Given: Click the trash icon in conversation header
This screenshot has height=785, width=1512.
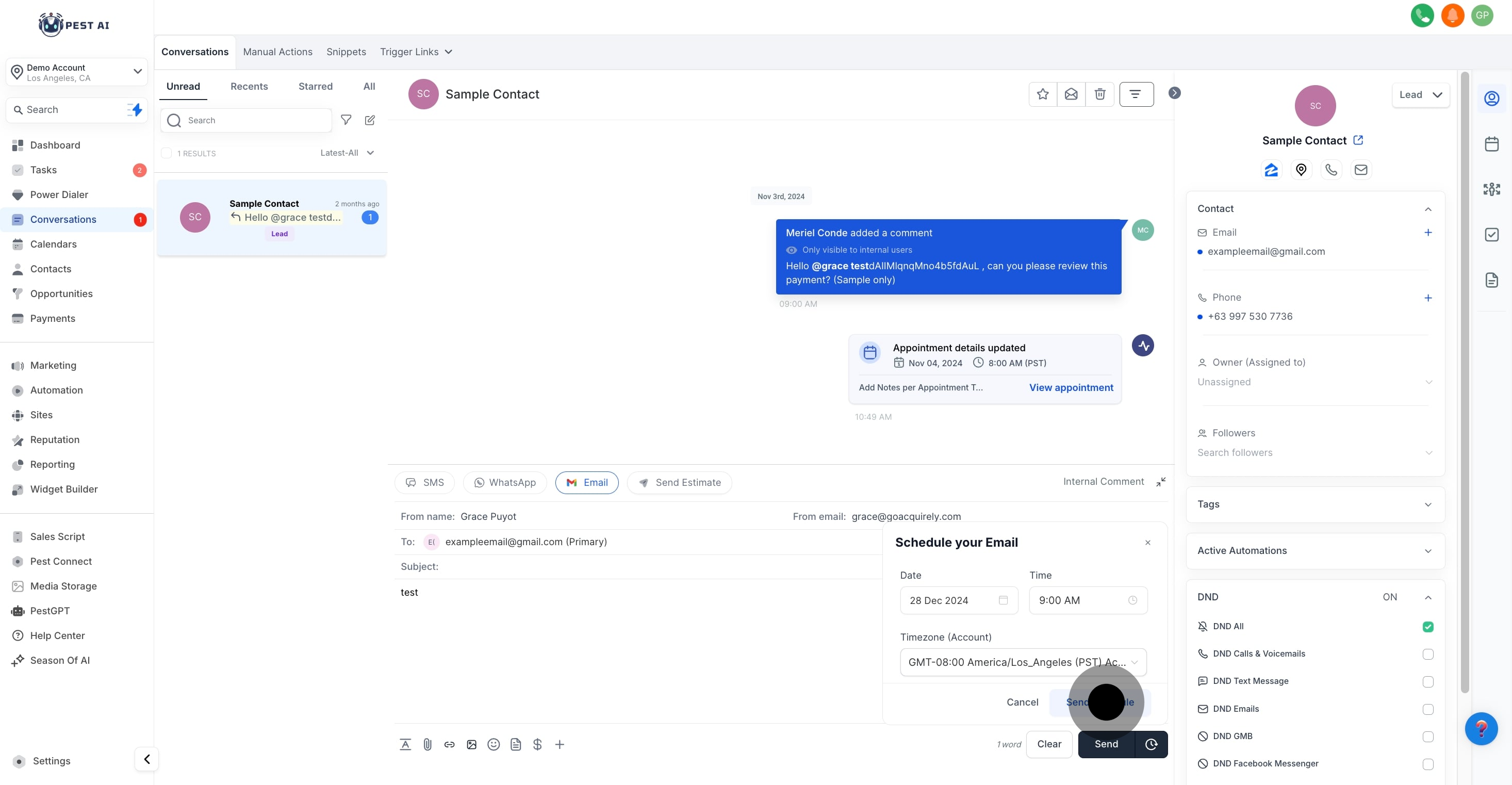Looking at the screenshot, I should point(1100,94).
